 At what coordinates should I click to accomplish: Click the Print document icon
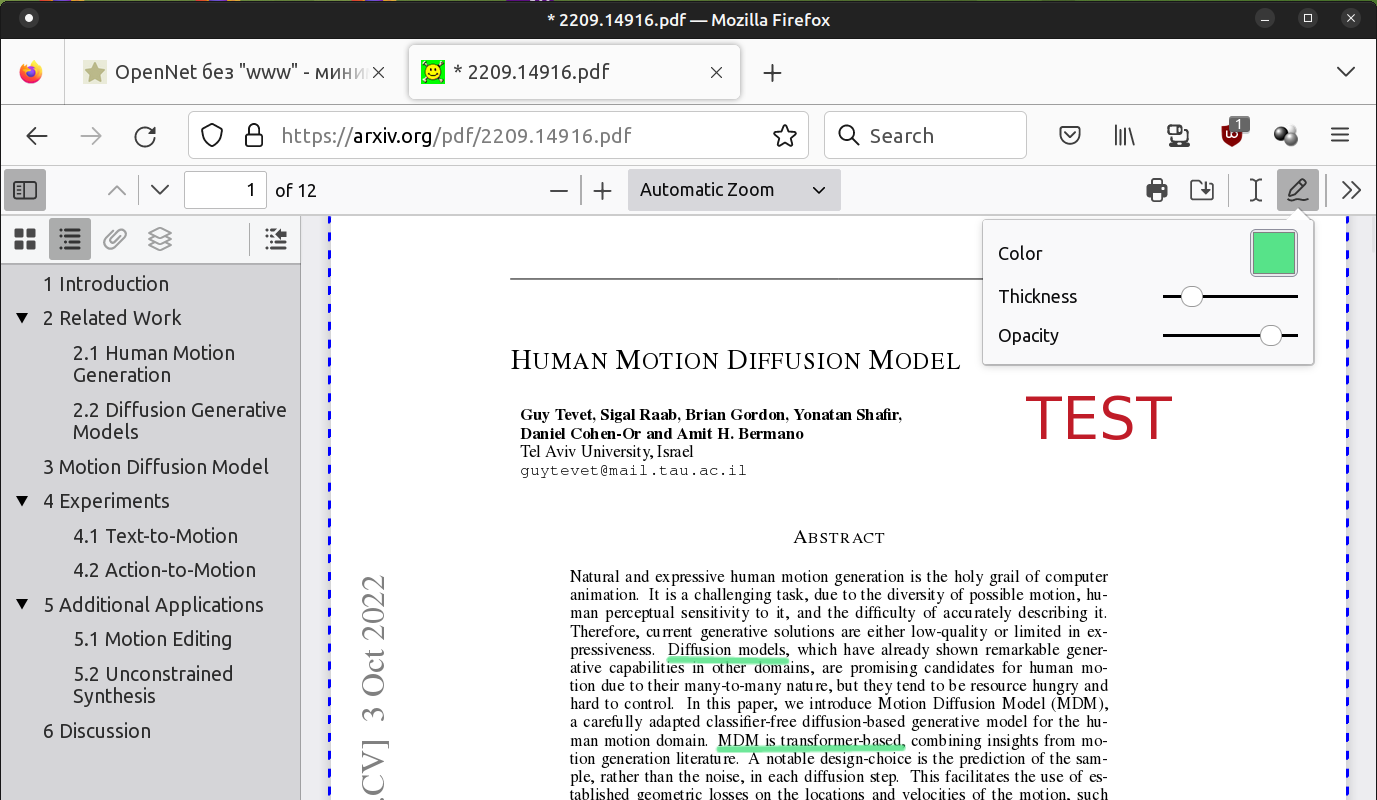[1157, 190]
